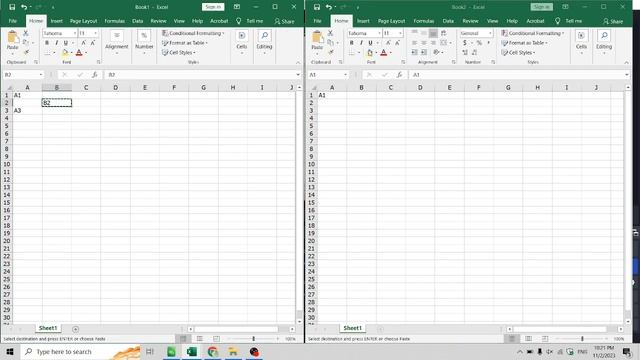The height and width of the screenshot is (360, 640).
Task: Save the Book1 workbook via toolbar icon
Action: pos(12,7)
